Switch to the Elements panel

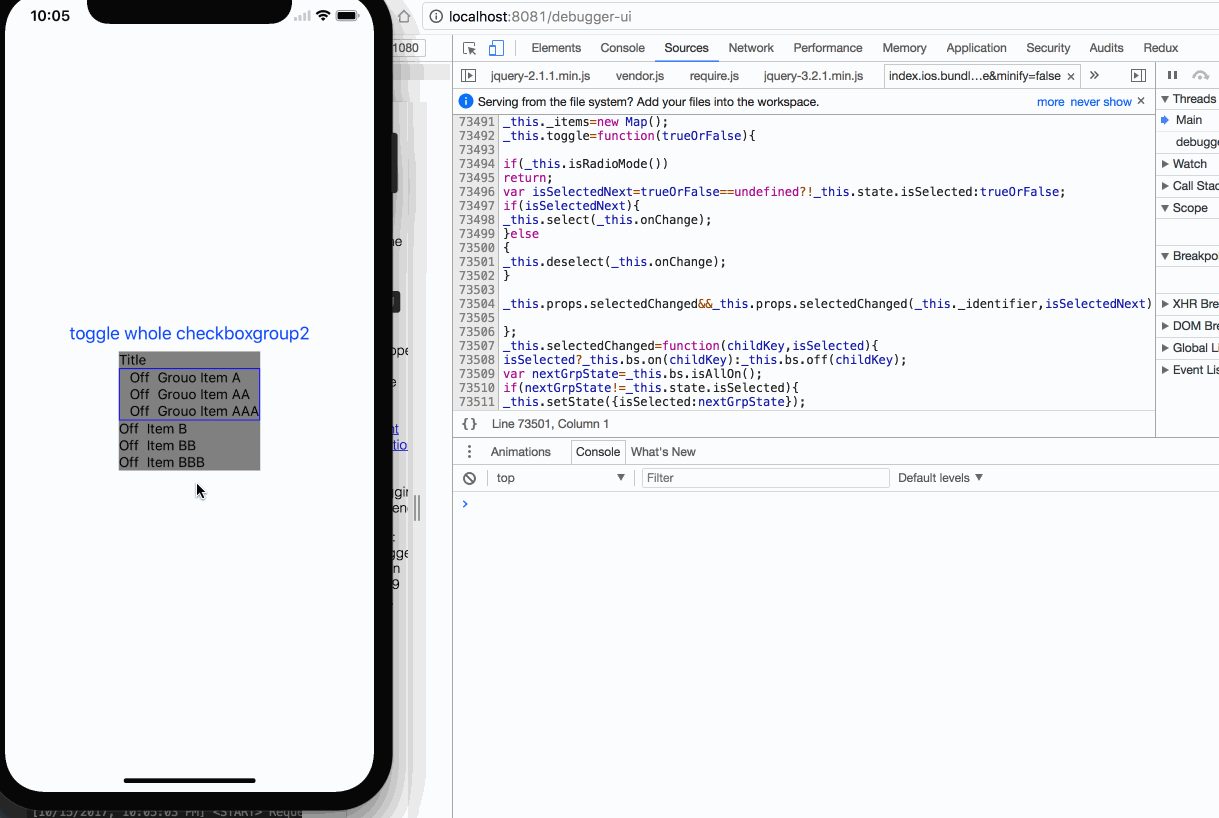(556, 48)
